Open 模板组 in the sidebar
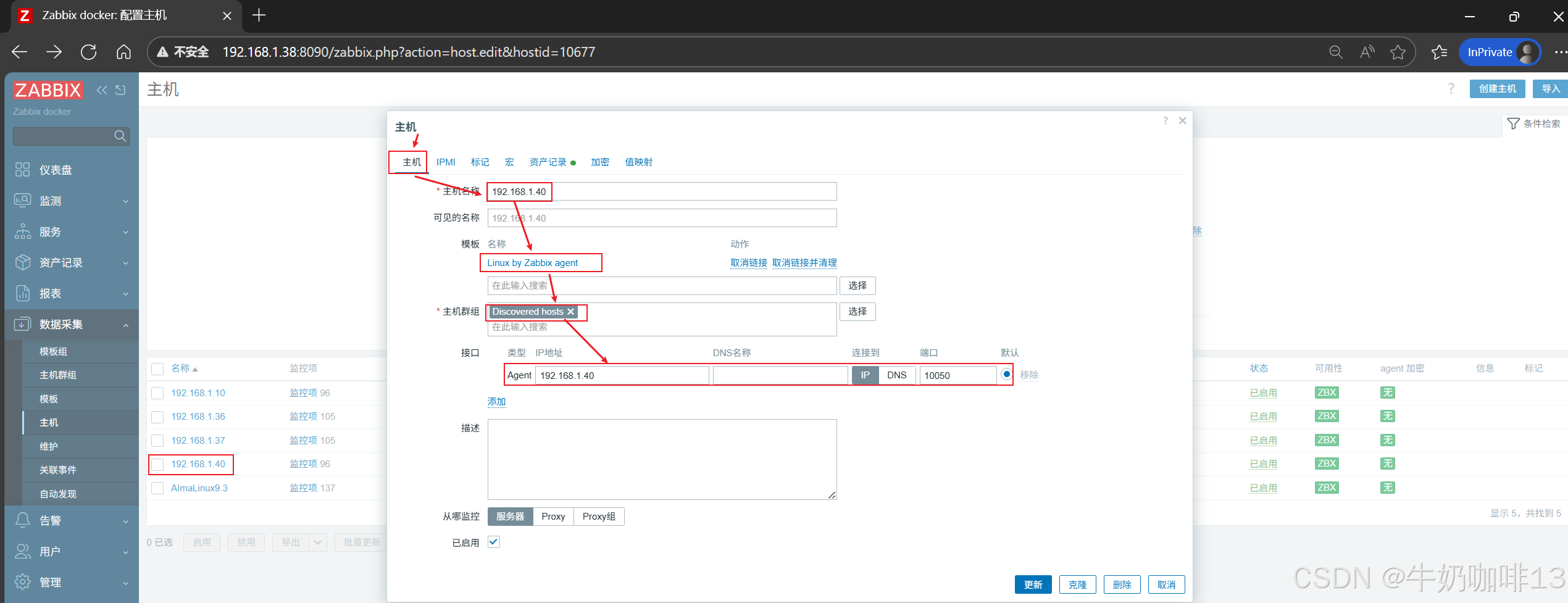This screenshot has height=603, width=1568. tap(80, 351)
